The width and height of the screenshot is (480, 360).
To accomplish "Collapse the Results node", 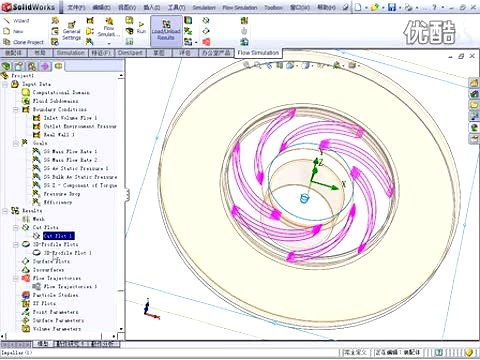I will coord(5,211).
